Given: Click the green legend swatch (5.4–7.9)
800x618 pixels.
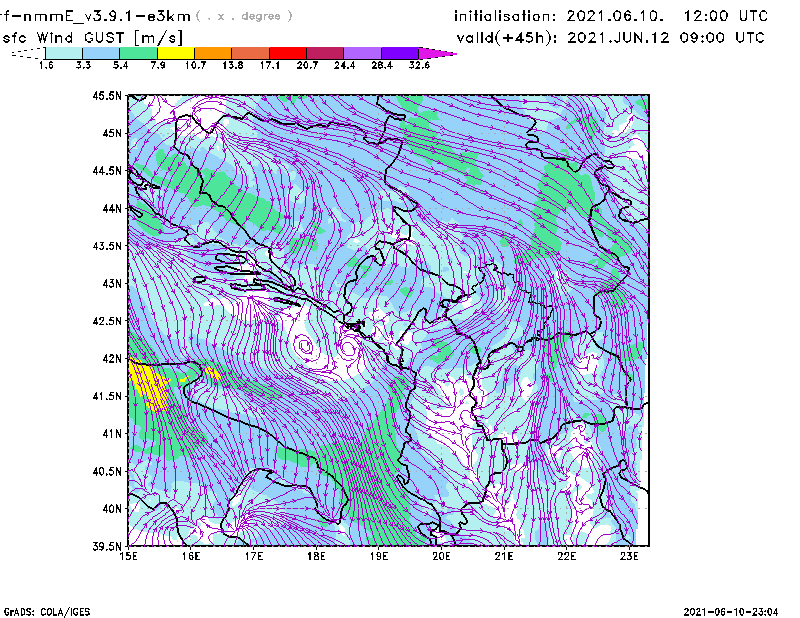Looking at the screenshot, I should pyautogui.click(x=138, y=53).
